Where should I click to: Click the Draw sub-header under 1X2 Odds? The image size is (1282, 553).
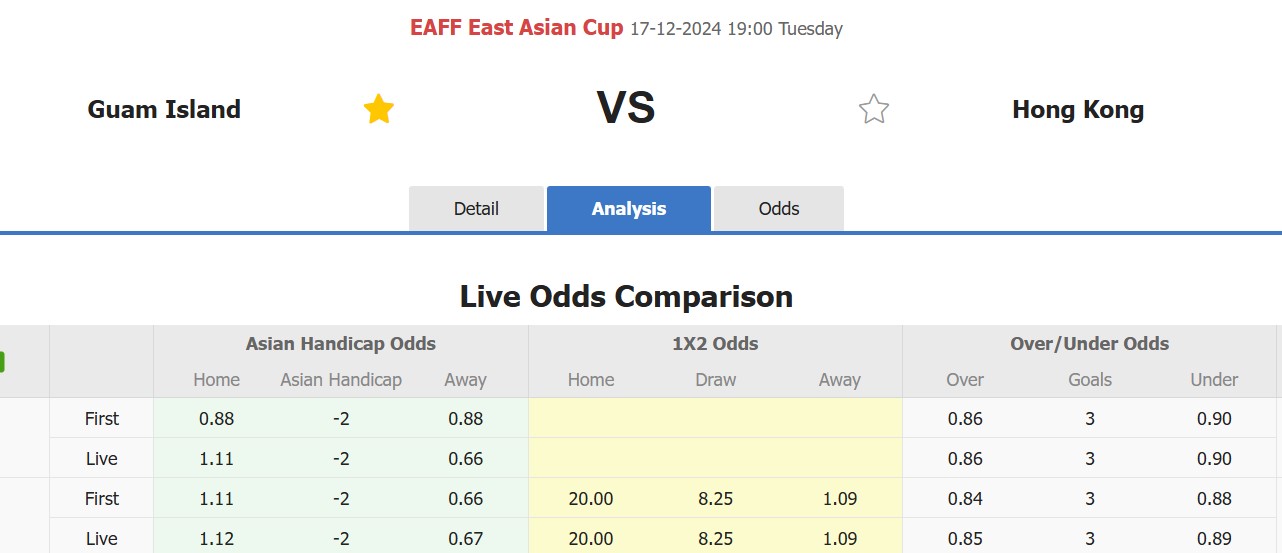click(x=715, y=380)
